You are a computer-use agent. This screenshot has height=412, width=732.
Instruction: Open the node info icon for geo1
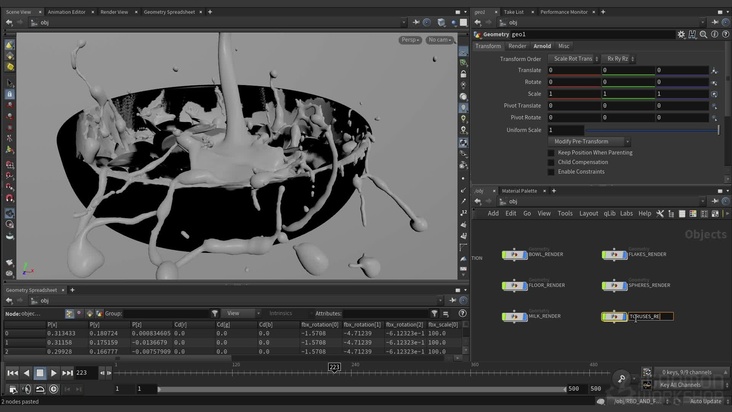point(715,35)
